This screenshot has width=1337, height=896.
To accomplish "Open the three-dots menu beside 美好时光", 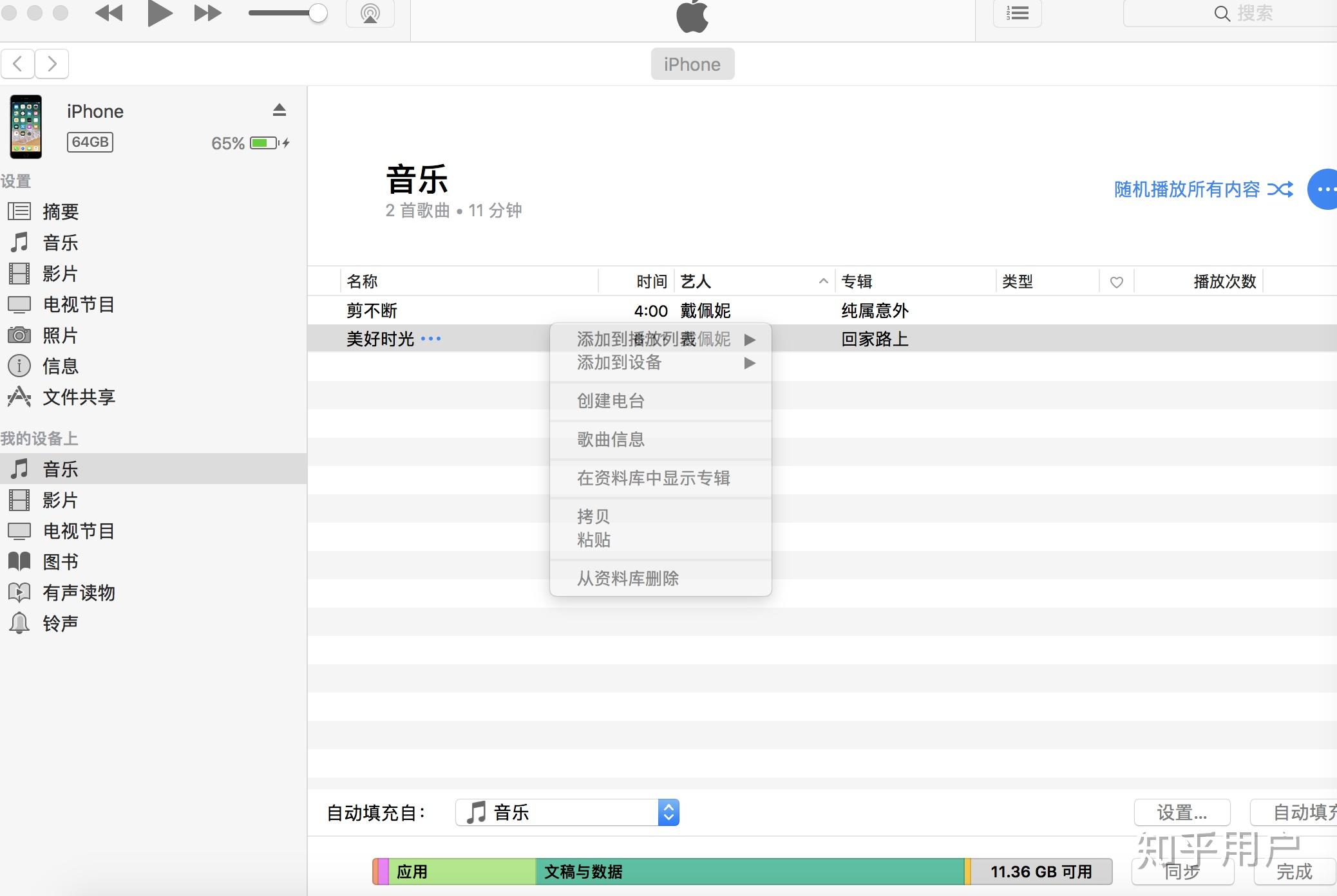I will pyautogui.click(x=431, y=339).
